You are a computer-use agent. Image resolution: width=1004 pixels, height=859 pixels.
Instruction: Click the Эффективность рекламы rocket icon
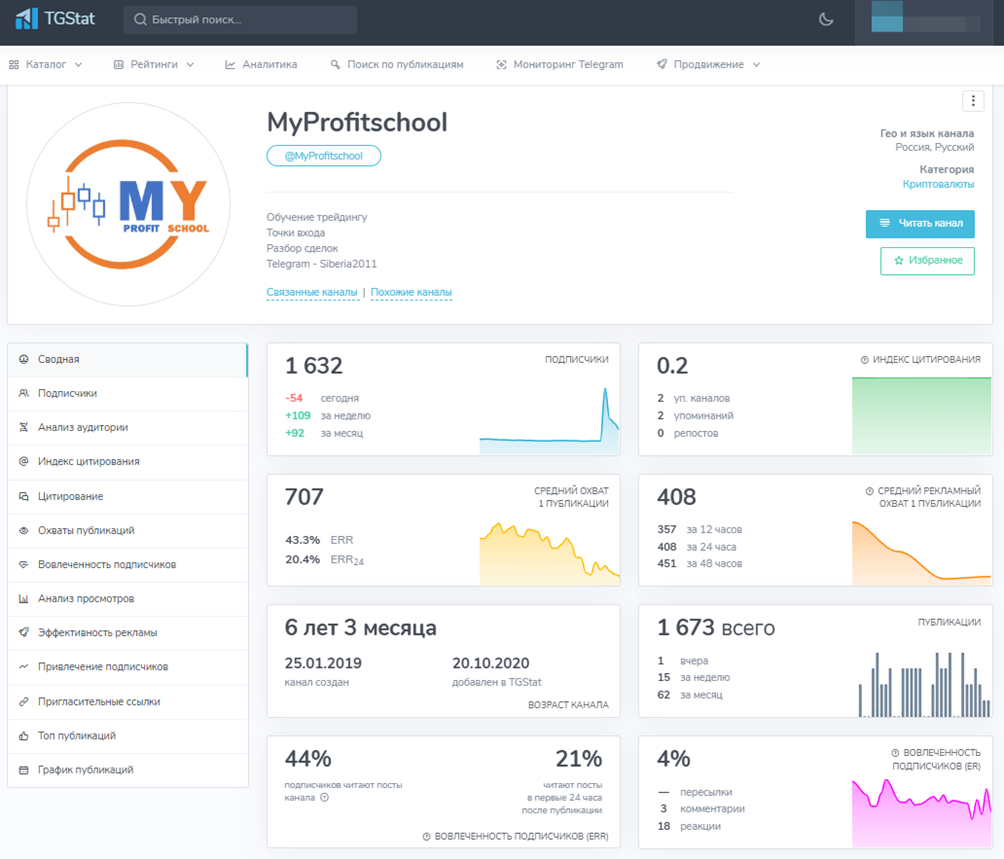pos(24,632)
